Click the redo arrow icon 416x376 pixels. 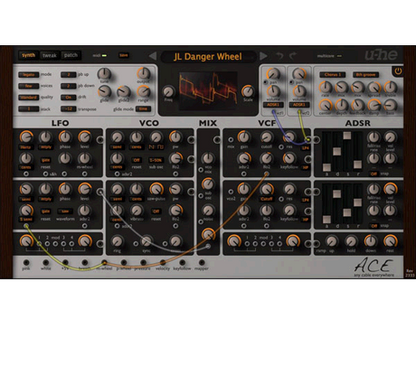click(293, 56)
